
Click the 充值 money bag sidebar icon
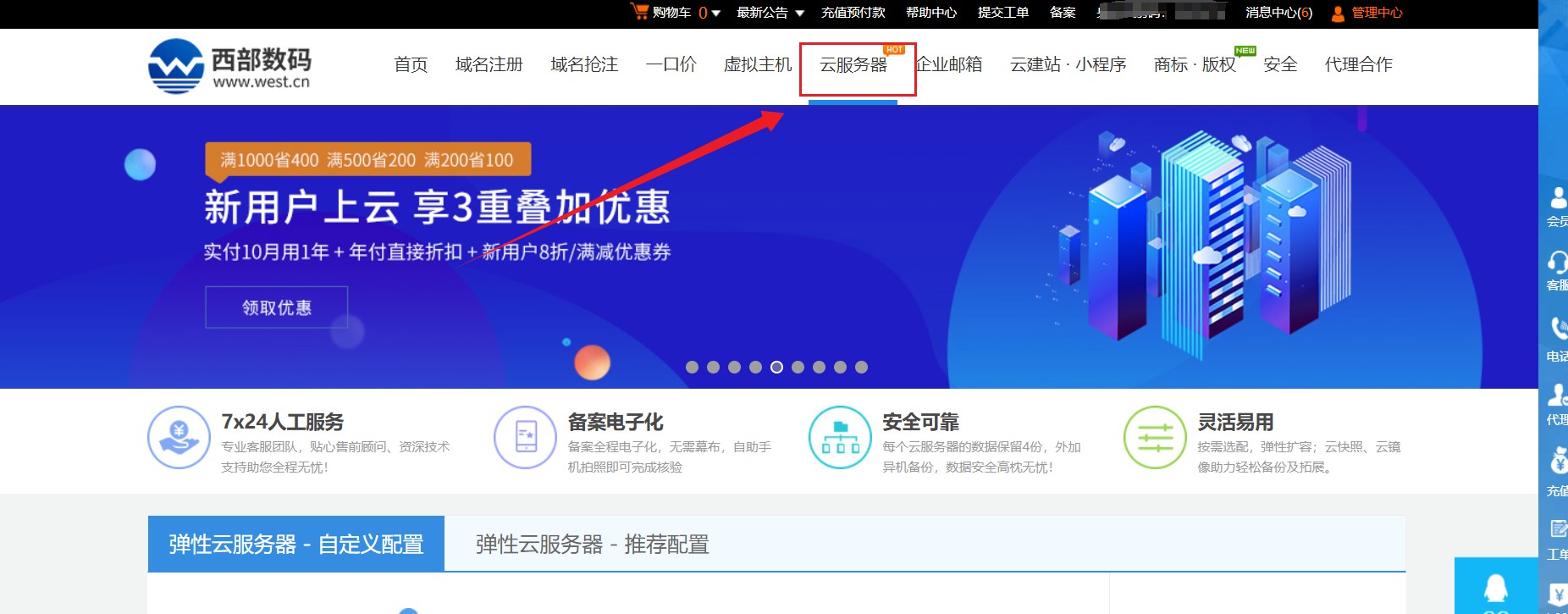(1556, 462)
